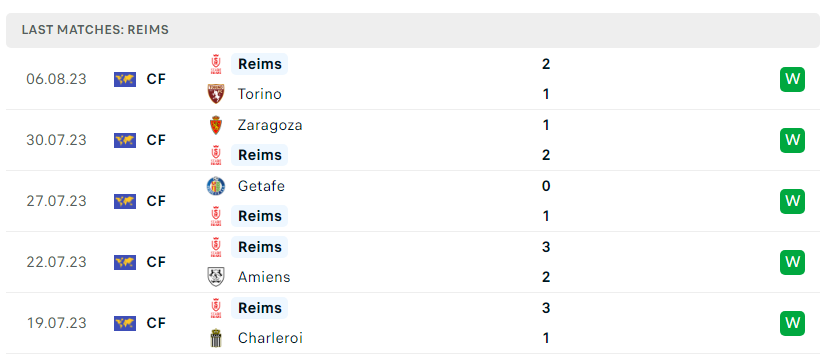Select the highlighted Reims name versus Amiens
Screen dimensions: 826x363
260,247
